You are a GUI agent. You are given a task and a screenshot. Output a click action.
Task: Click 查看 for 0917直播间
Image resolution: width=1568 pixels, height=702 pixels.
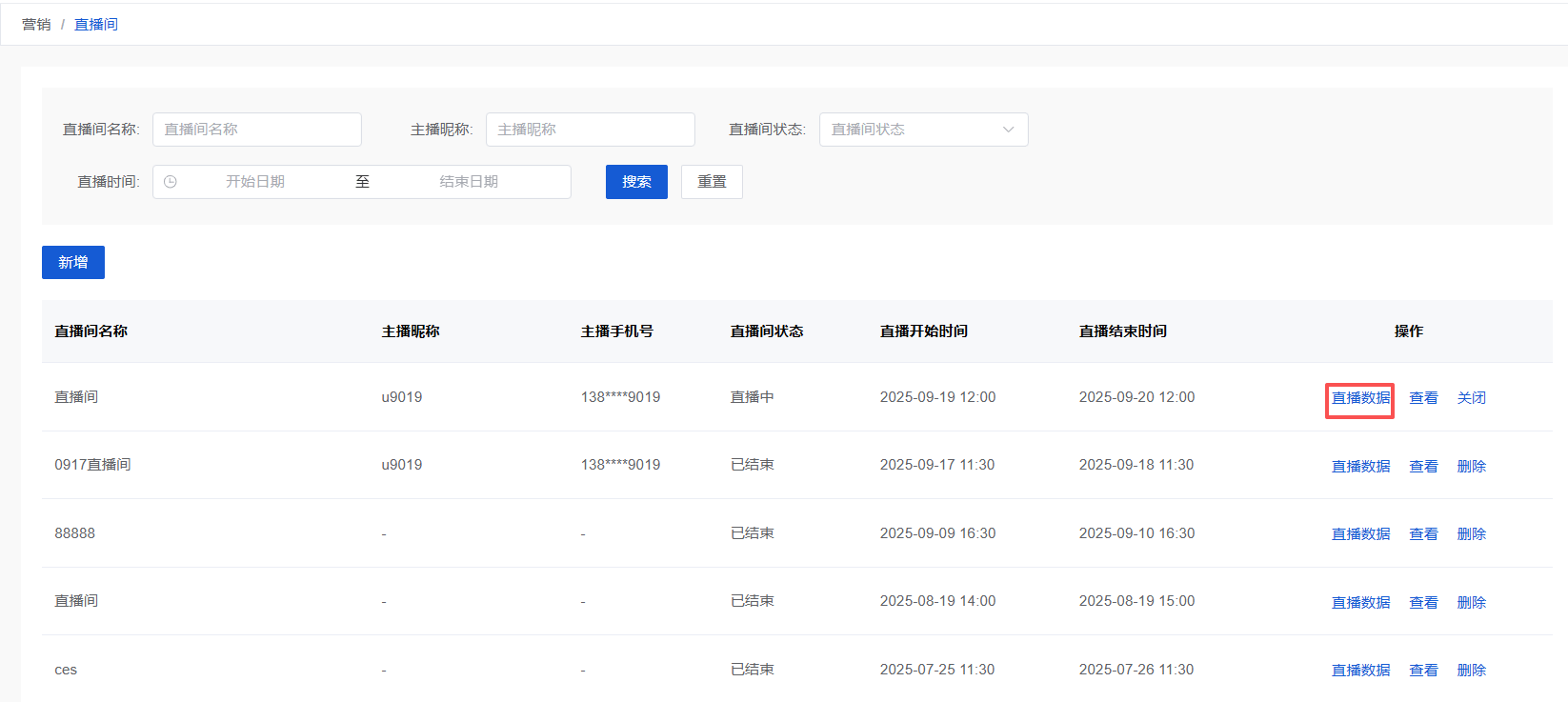click(1423, 467)
